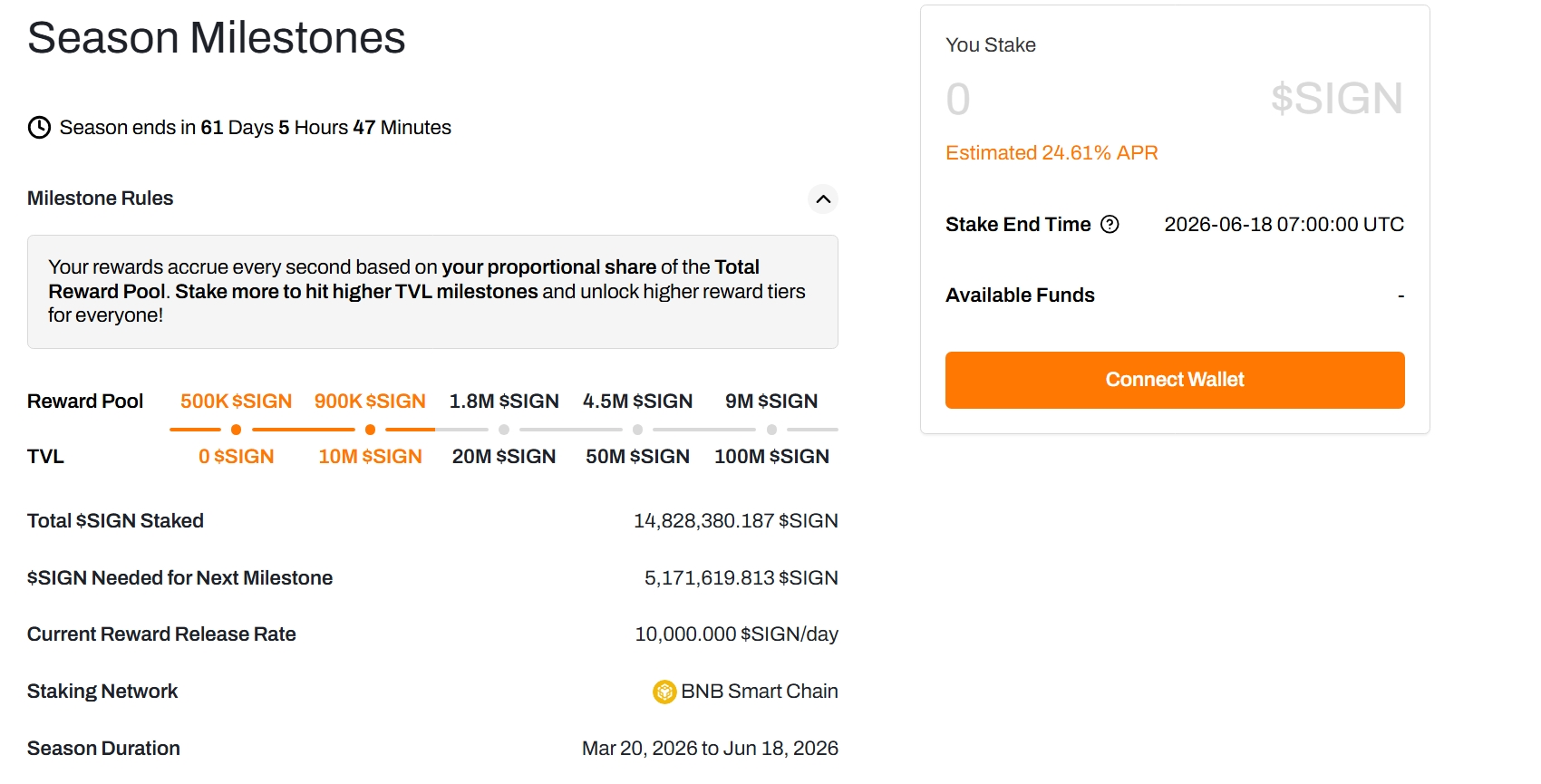This screenshot has width=1541, height=784.
Task: Click the Stake End Time help icon
Action: 1110,225
